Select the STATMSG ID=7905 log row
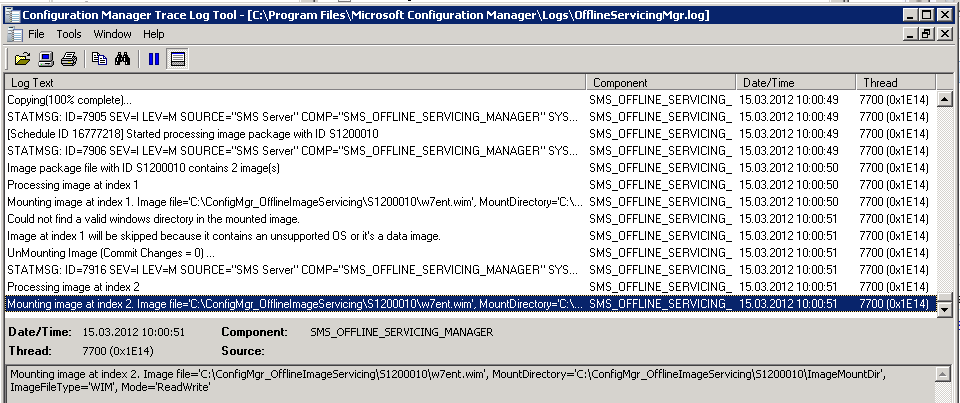The image size is (960, 403). 471,116
